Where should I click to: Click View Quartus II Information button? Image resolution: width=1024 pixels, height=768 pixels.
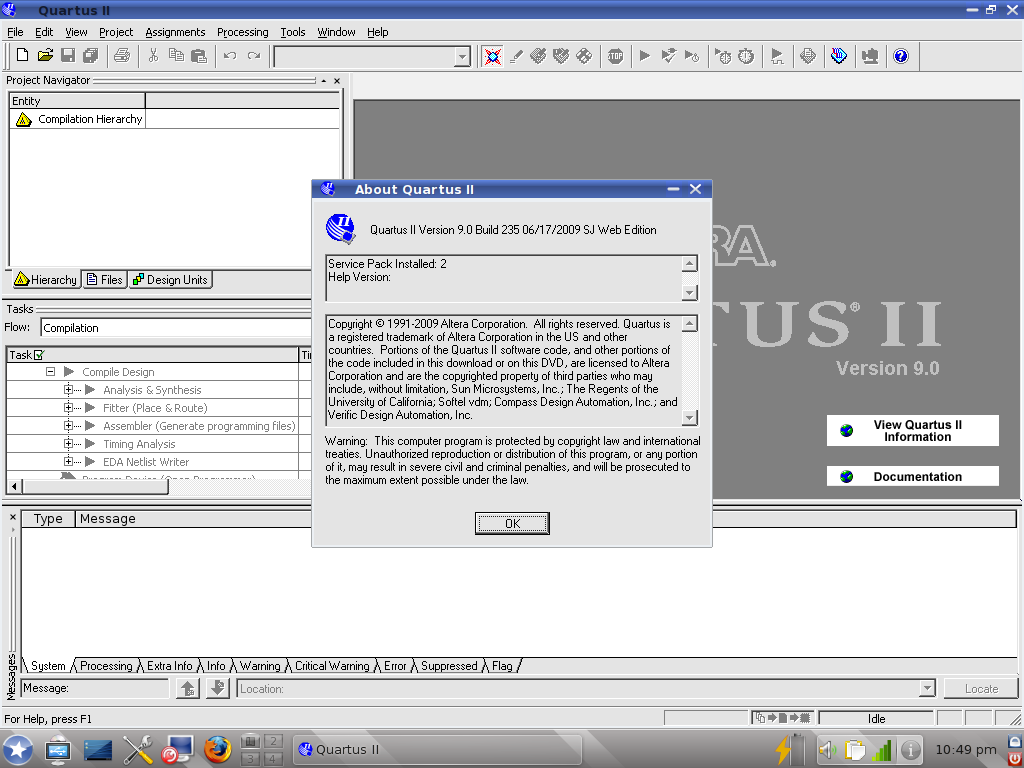912,431
